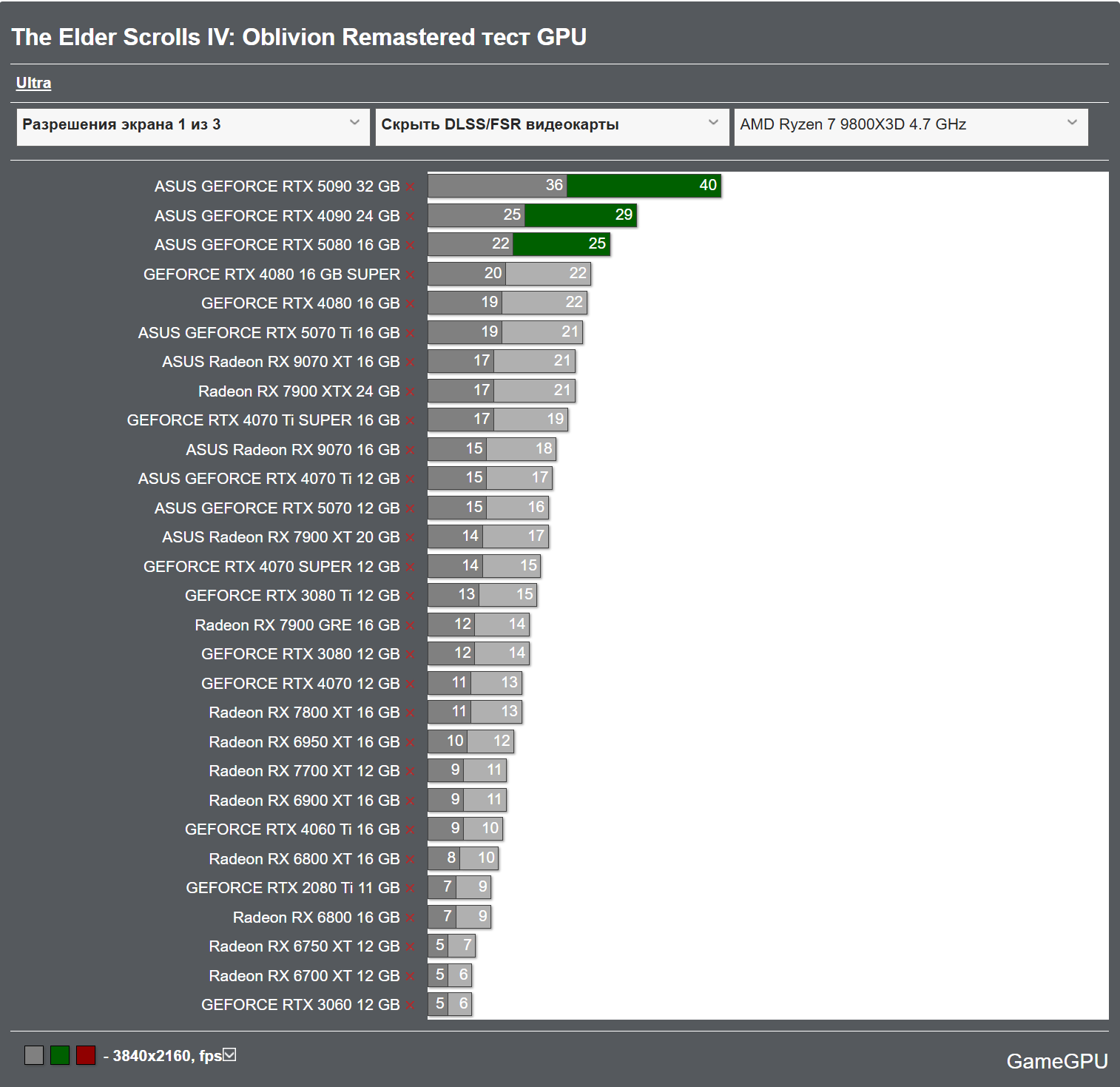Screen dimensions: 1120x1087
Task: Remove GEFORCE RTX 3080 Ti 12 GB via its X
Action: [x=410, y=596]
